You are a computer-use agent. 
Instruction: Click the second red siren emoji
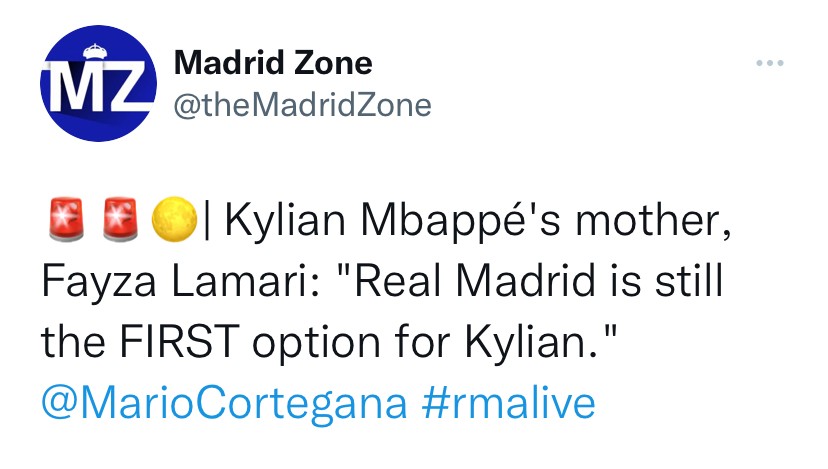pos(119,222)
